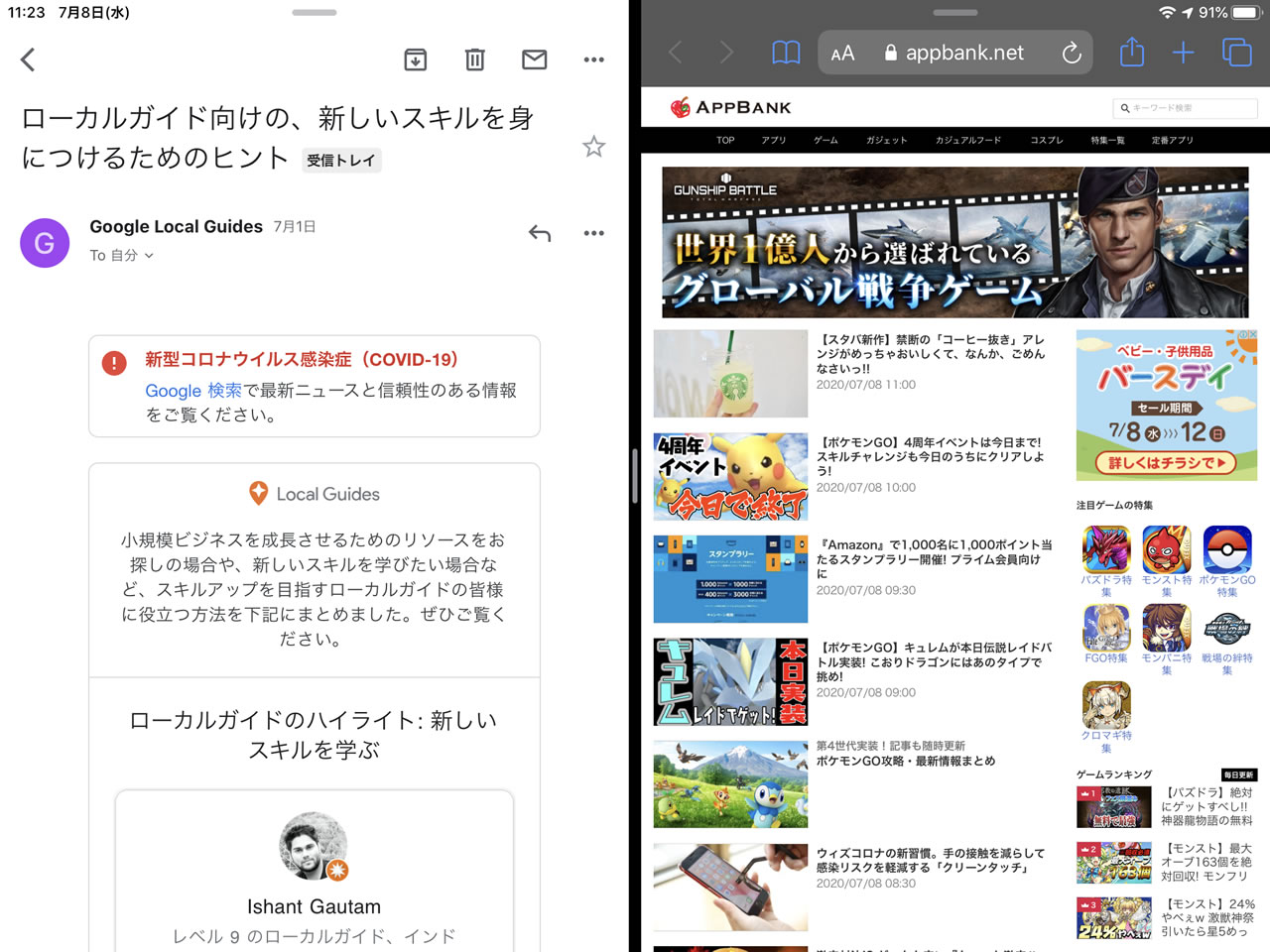Open the キュレム raid thumbnail

click(x=730, y=681)
